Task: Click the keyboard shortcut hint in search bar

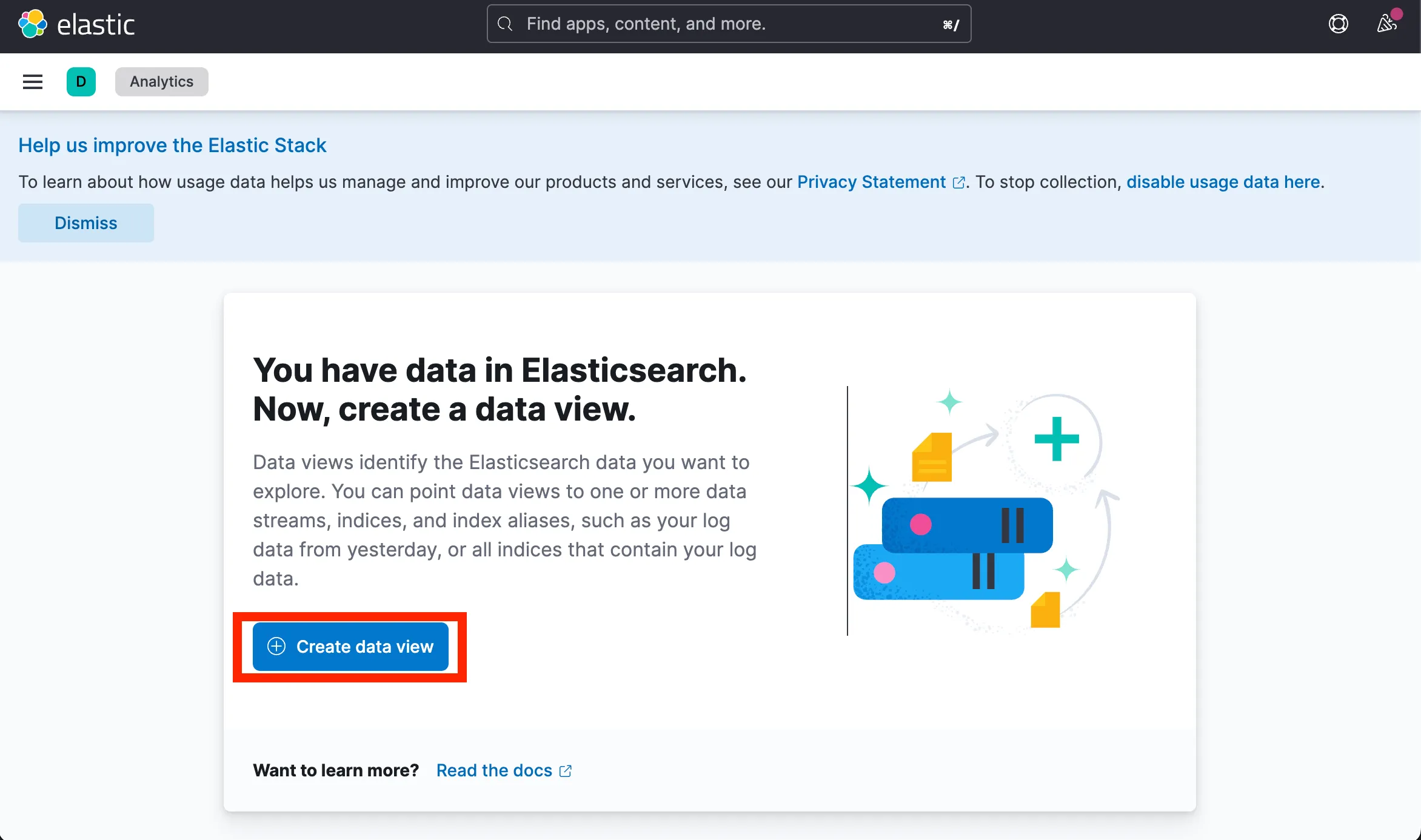Action: point(951,25)
